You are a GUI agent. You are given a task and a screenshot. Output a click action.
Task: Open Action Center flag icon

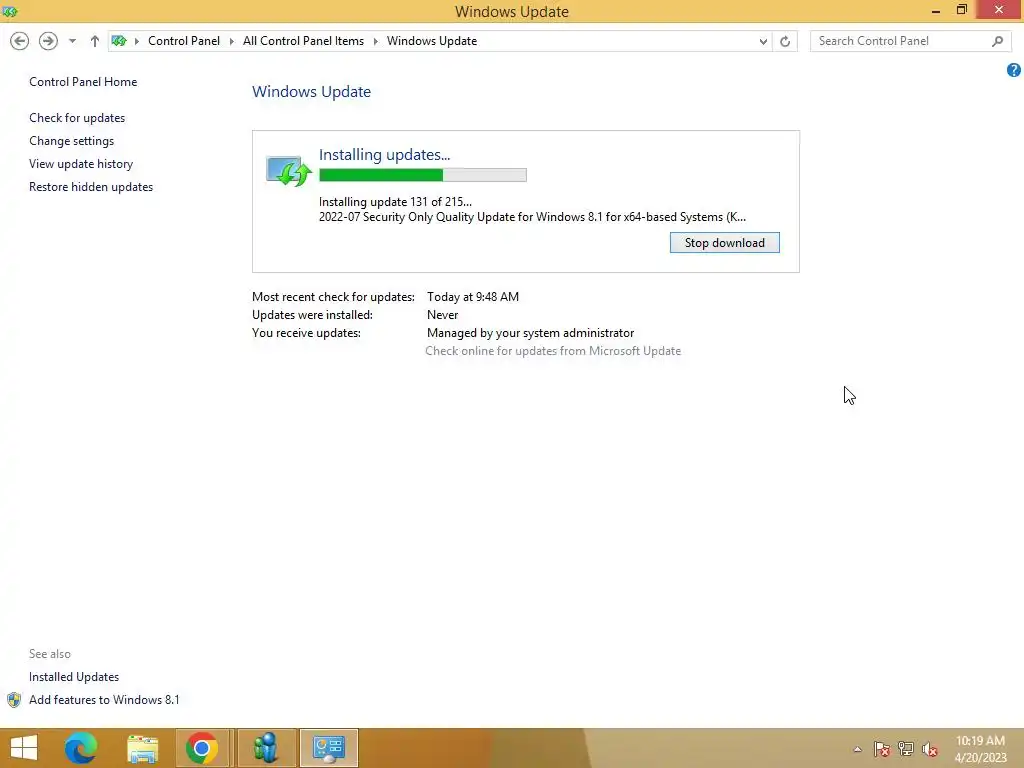coord(882,749)
